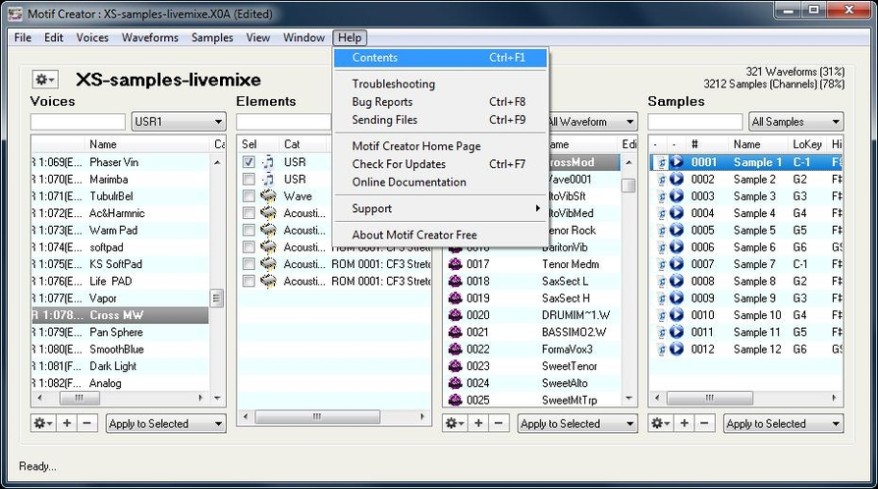Open Online Documentation entry

coord(440,182)
